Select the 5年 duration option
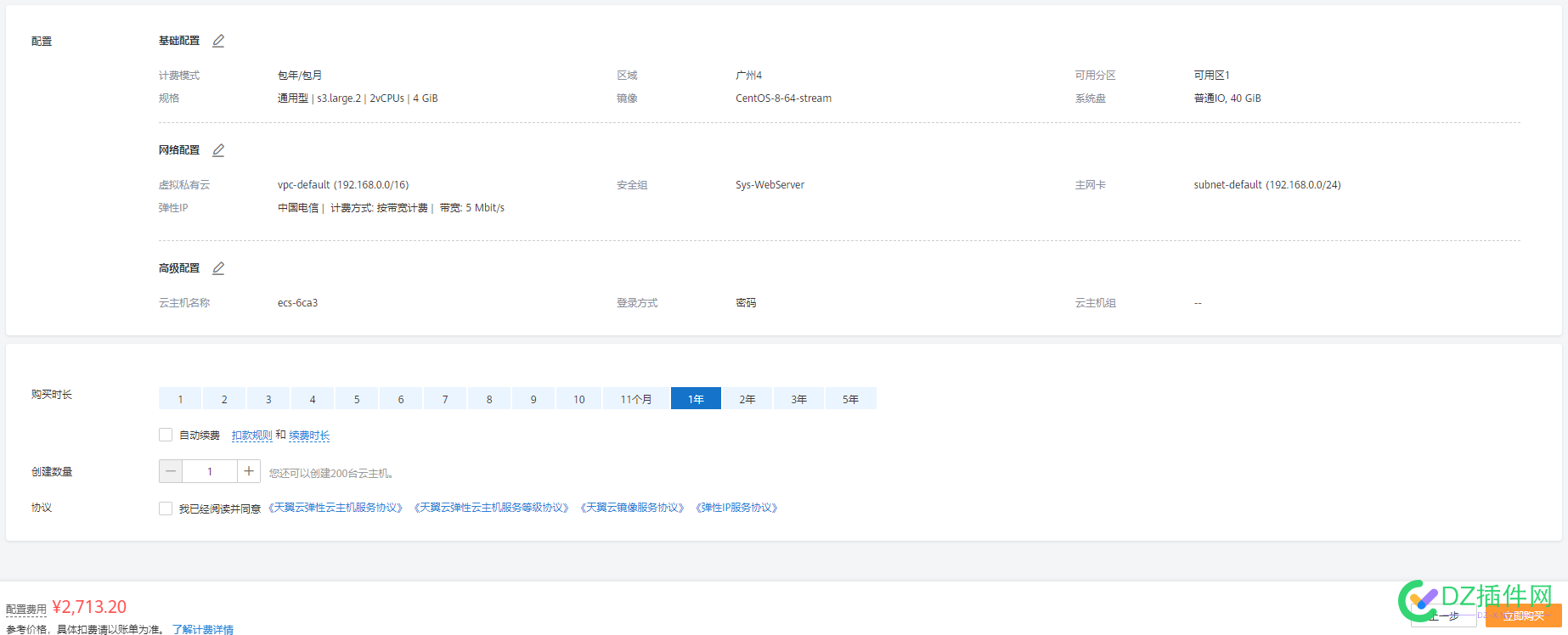Image resolution: width=1568 pixels, height=635 pixels. pos(850,398)
